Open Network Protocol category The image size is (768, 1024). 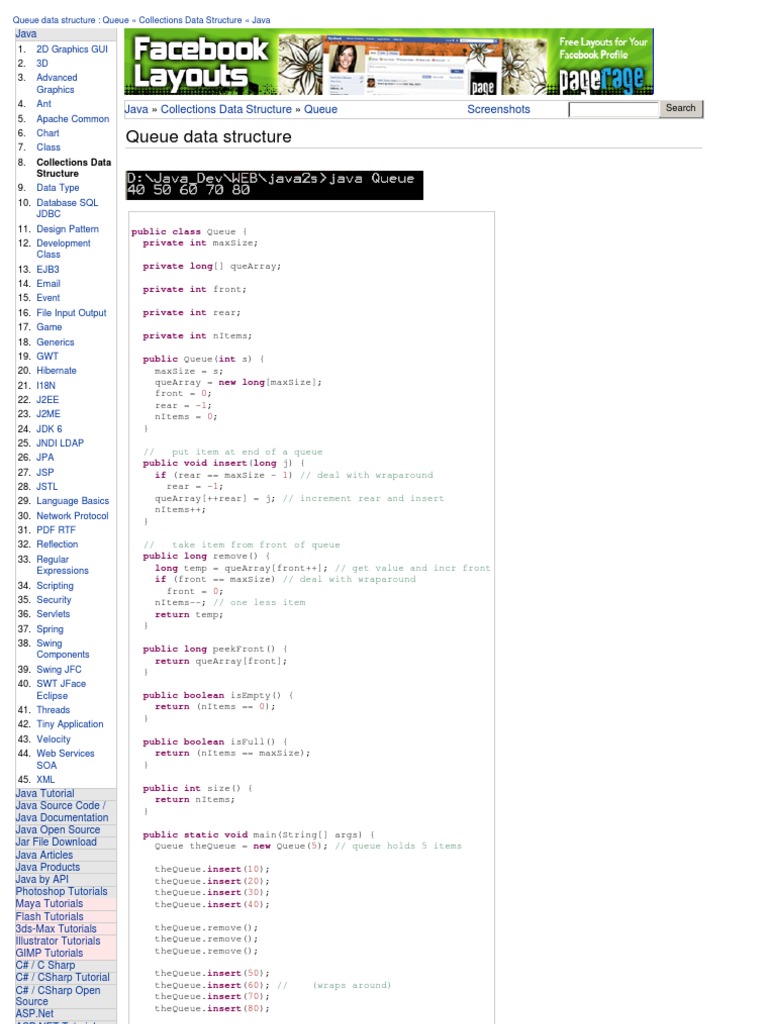(72, 516)
